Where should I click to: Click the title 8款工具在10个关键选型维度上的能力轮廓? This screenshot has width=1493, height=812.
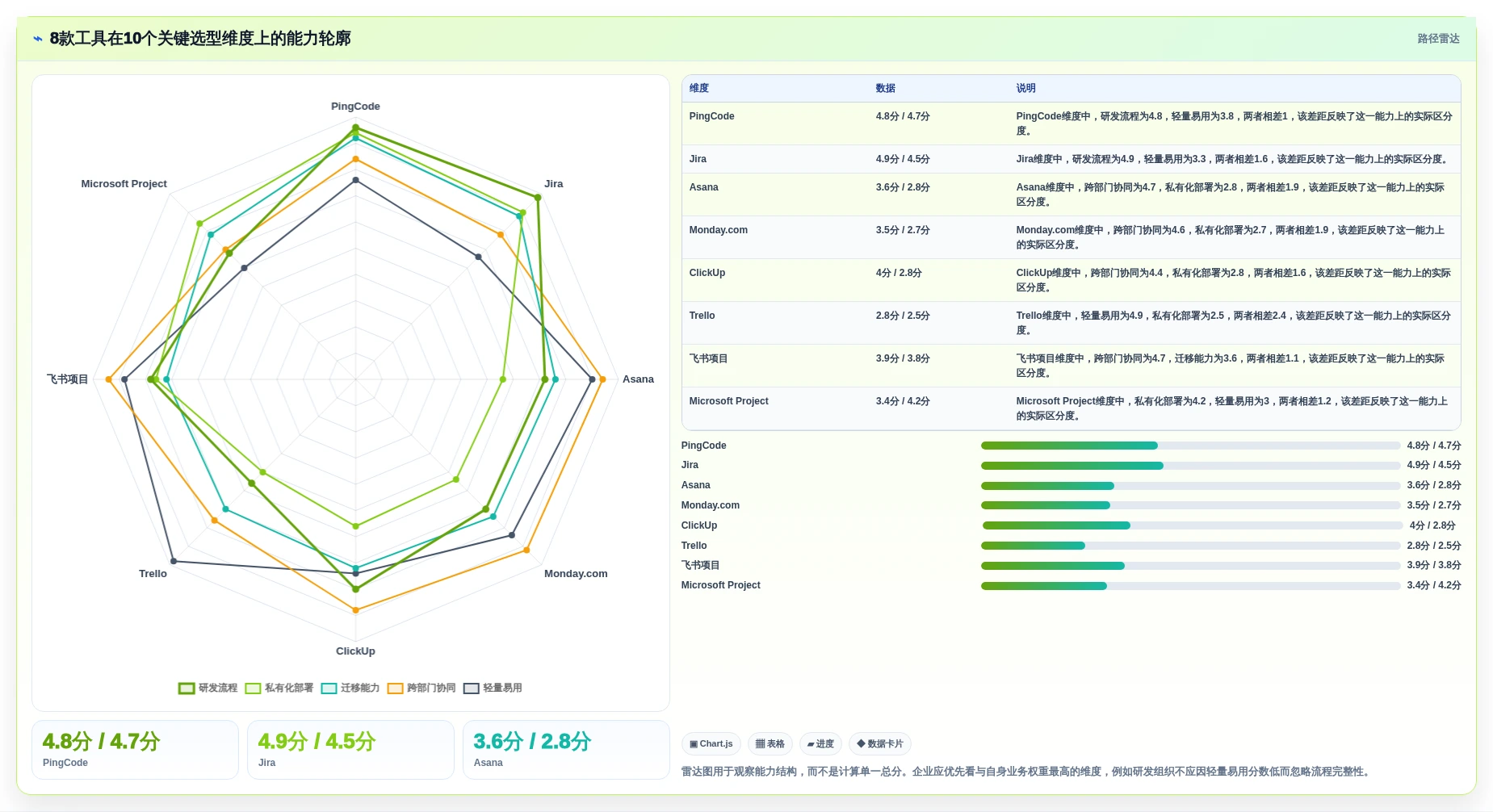tap(200, 39)
